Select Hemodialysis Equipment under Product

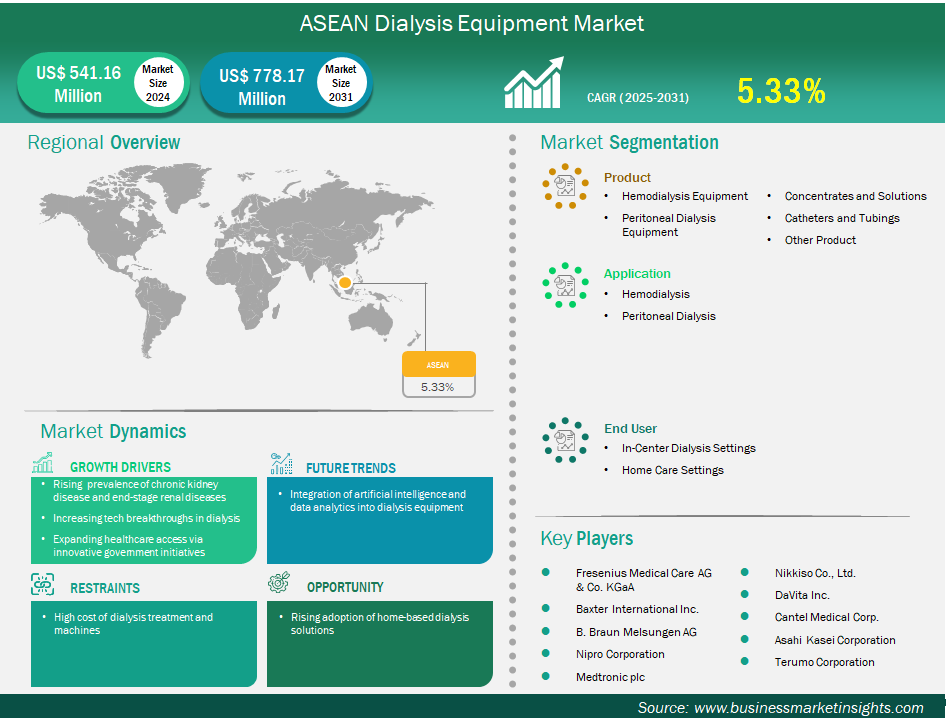[x=684, y=196]
